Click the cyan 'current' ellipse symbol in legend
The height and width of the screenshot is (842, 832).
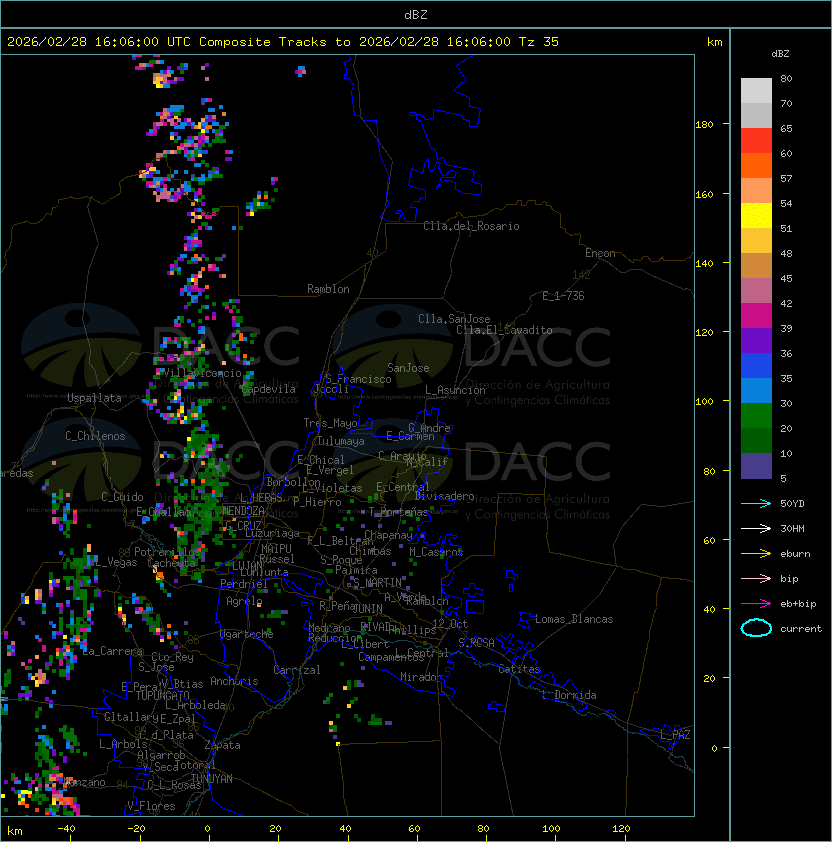pyautogui.click(x=756, y=628)
